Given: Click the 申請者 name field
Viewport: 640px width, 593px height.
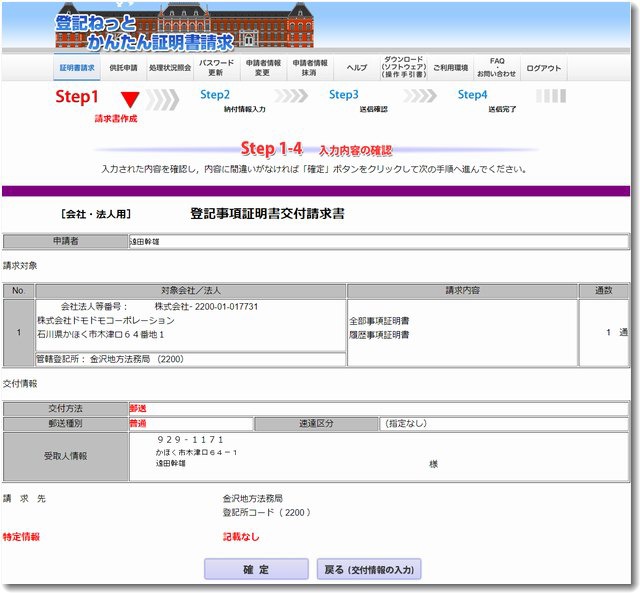Looking at the screenshot, I should [378, 242].
